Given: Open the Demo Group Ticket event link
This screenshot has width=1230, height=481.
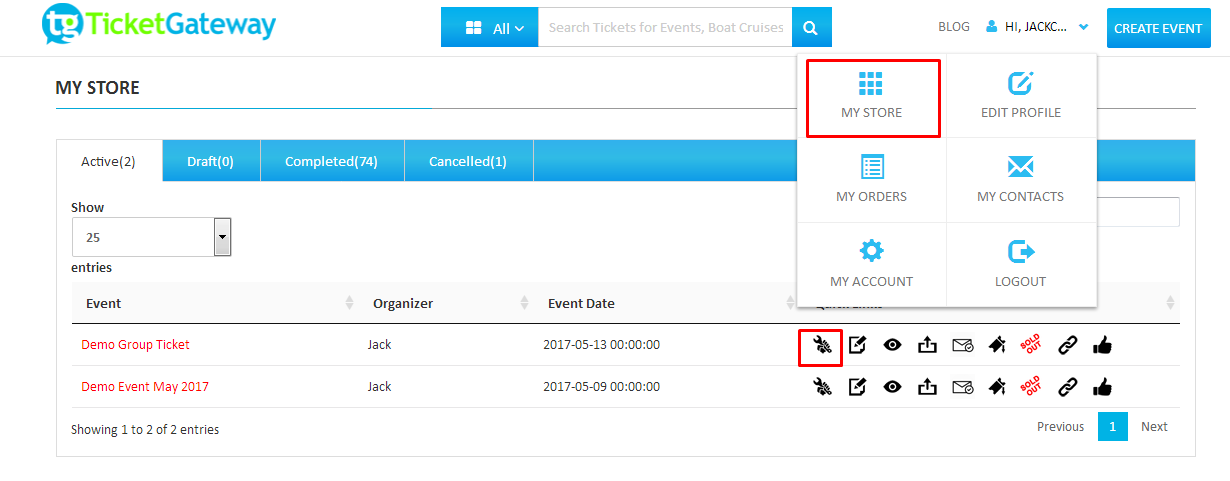Looking at the screenshot, I should [135, 345].
